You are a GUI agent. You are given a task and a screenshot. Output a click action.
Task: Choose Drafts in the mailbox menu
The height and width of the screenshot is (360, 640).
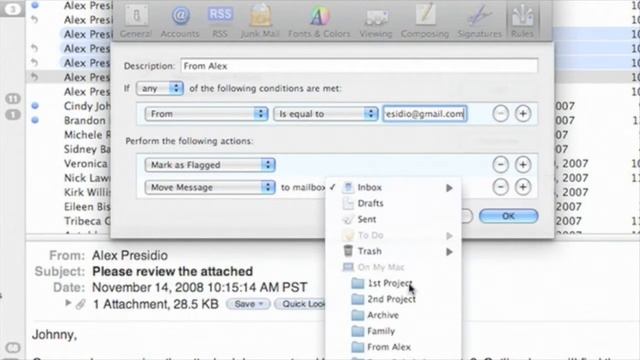(393, 203)
